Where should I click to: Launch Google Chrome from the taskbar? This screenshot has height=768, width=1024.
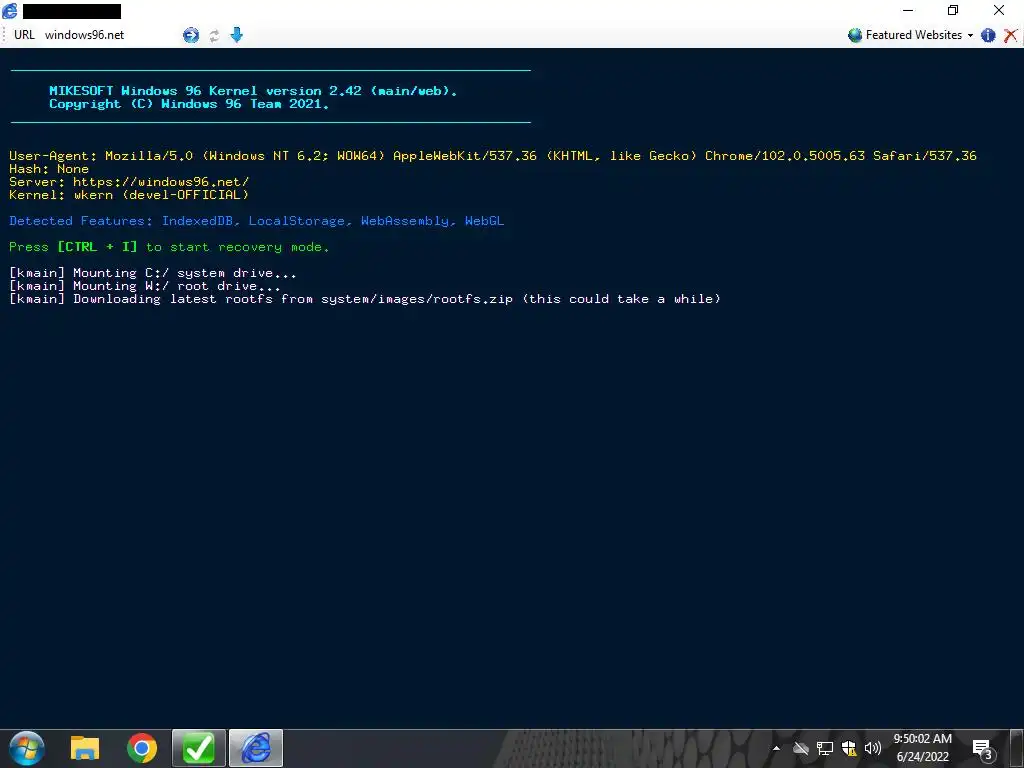(x=142, y=748)
